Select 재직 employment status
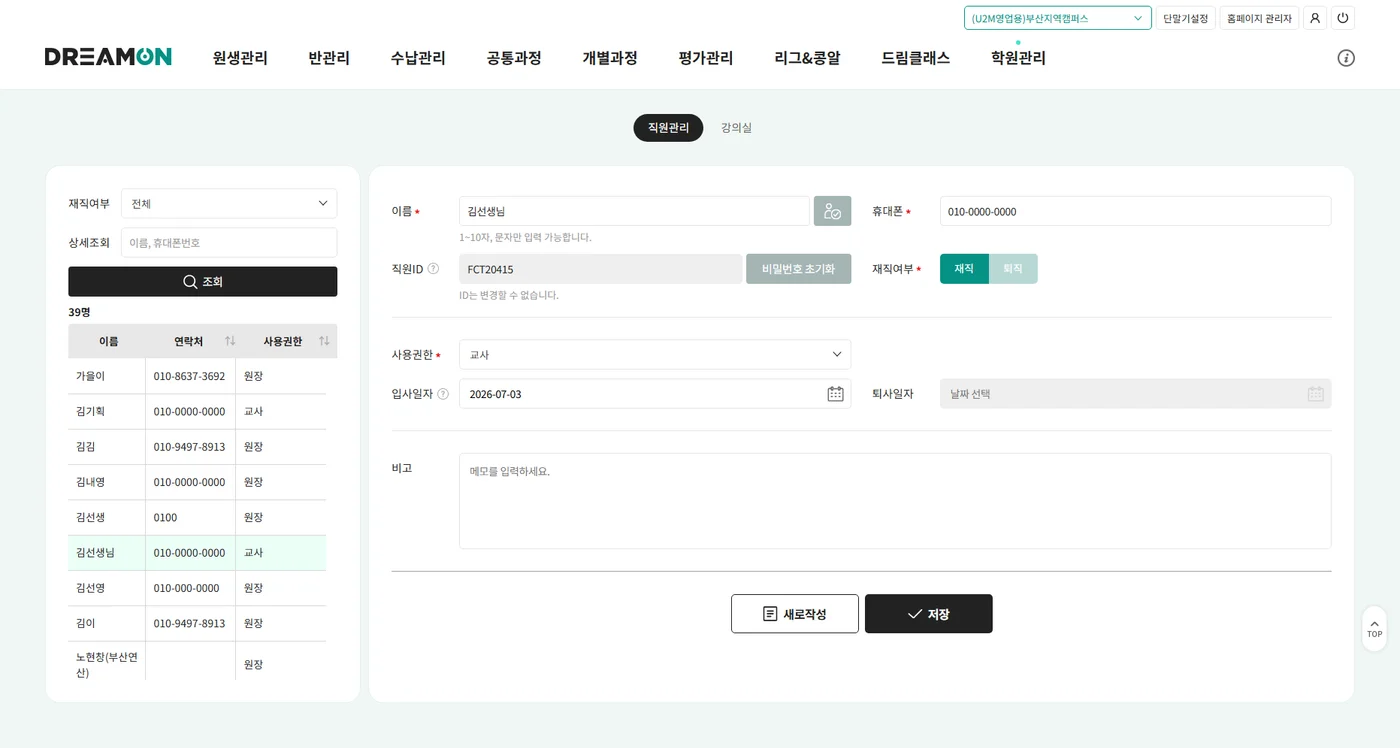 click(964, 269)
